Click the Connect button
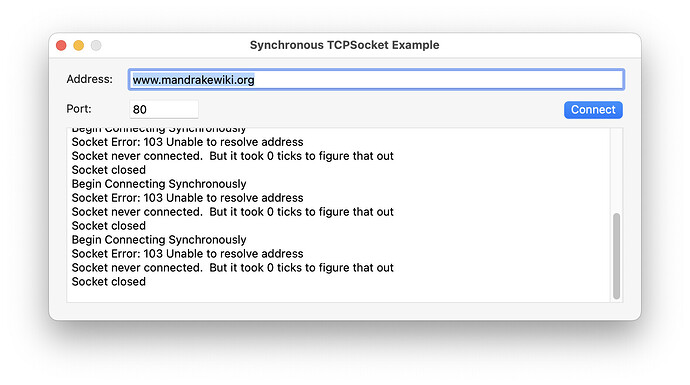Image resolution: width=690 pixels, height=385 pixels. pyautogui.click(x=593, y=110)
